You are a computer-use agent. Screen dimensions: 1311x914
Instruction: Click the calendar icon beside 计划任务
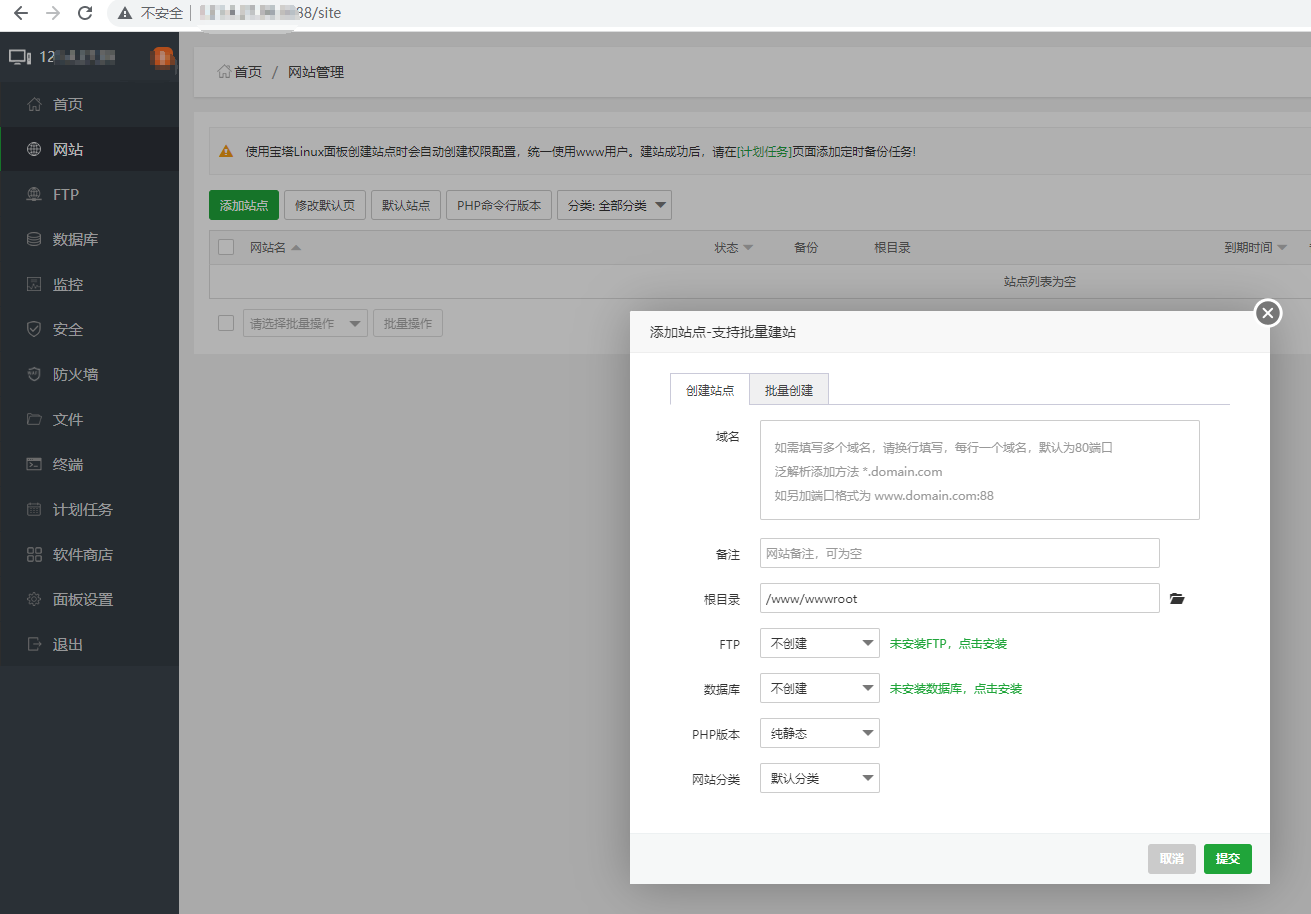(34, 509)
